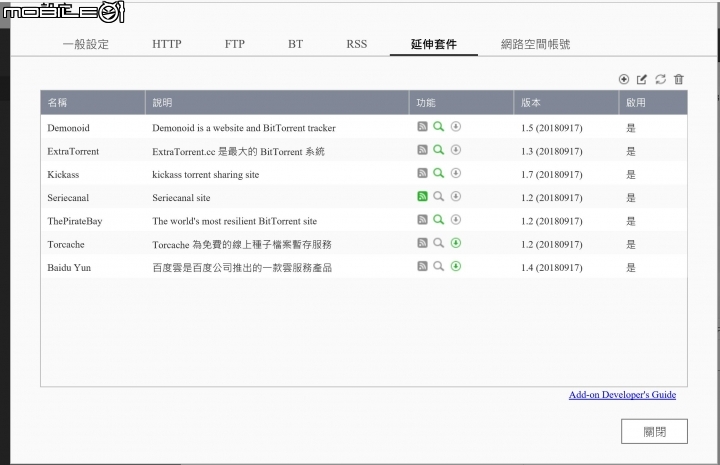Image resolution: width=720 pixels, height=465 pixels.
Task: Click the RSS icon in Demonoid row
Action: click(422, 126)
